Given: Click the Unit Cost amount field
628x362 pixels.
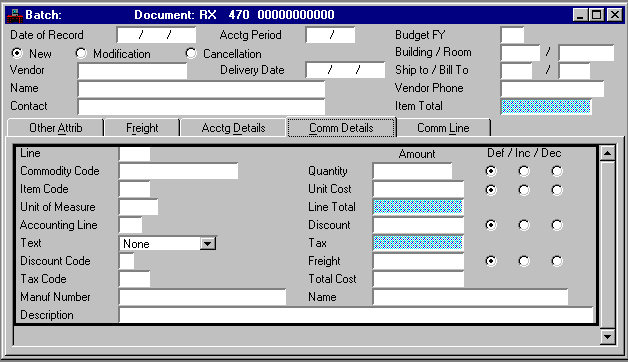Looking at the screenshot, I should tap(418, 189).
